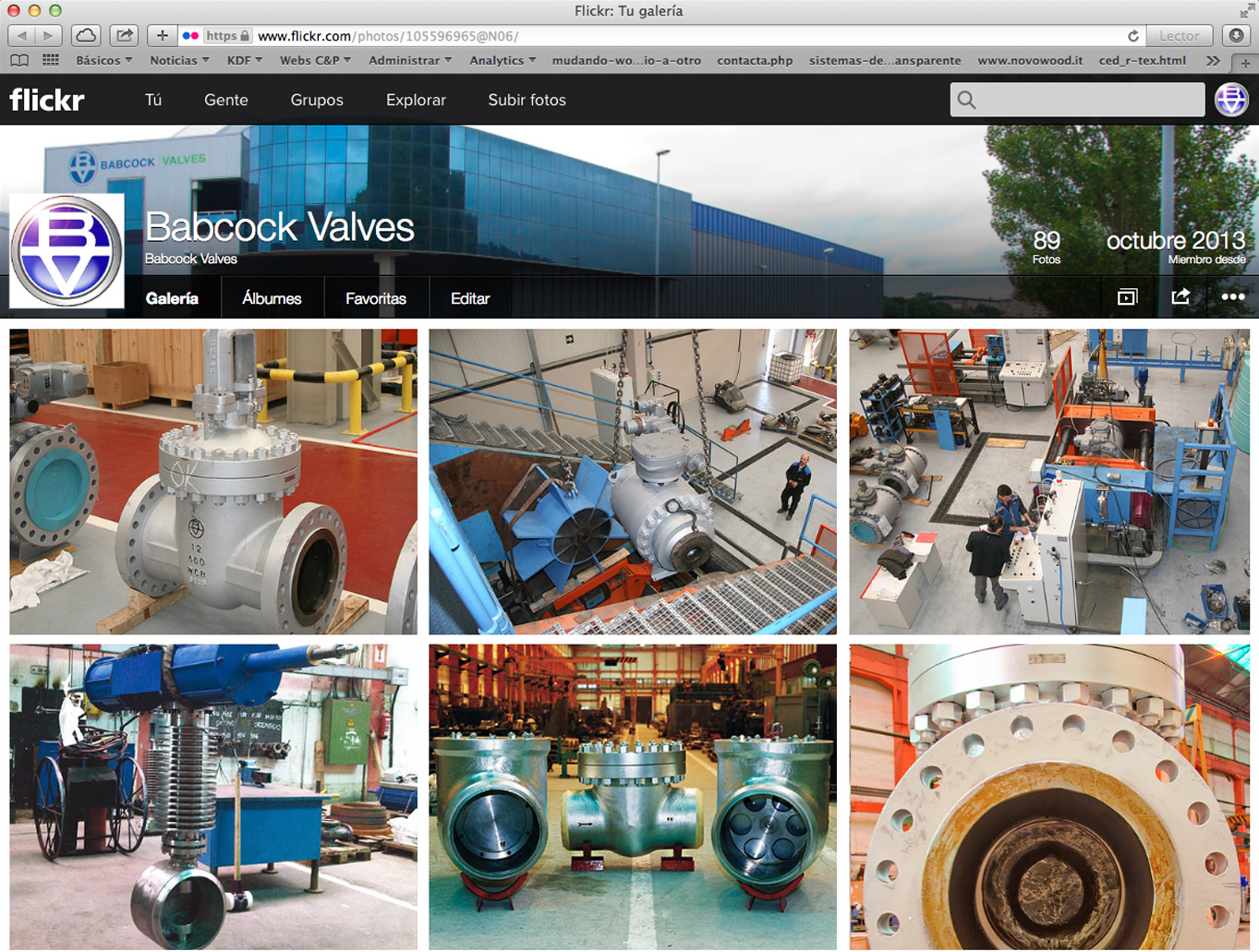Switch to the Álbumes tab

click(x=272, y=298)
